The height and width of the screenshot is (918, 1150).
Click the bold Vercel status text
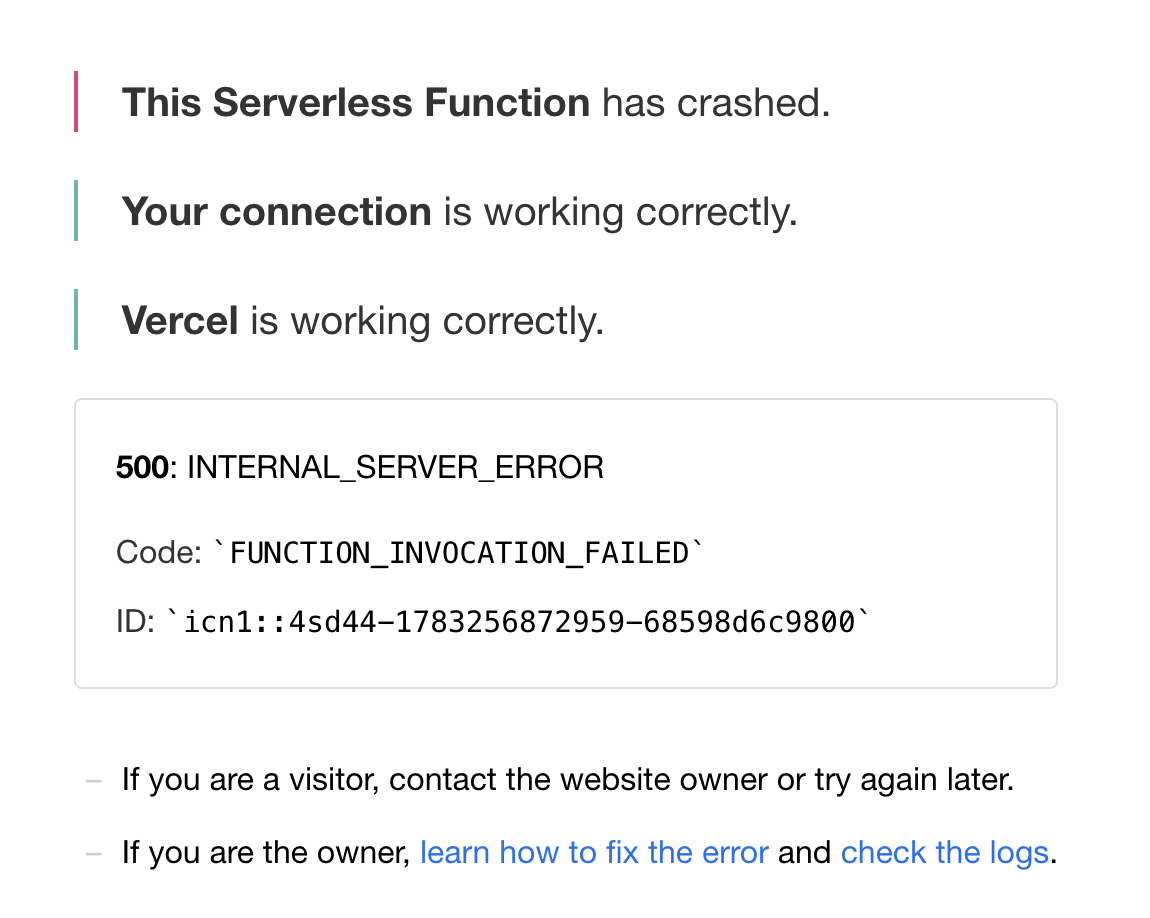[x=180, y=320]
